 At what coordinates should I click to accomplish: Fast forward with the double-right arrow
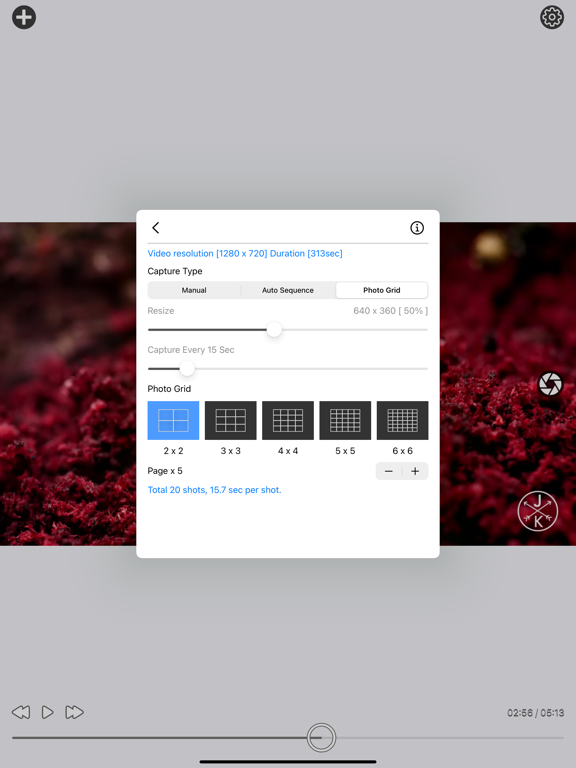point(74,712)
